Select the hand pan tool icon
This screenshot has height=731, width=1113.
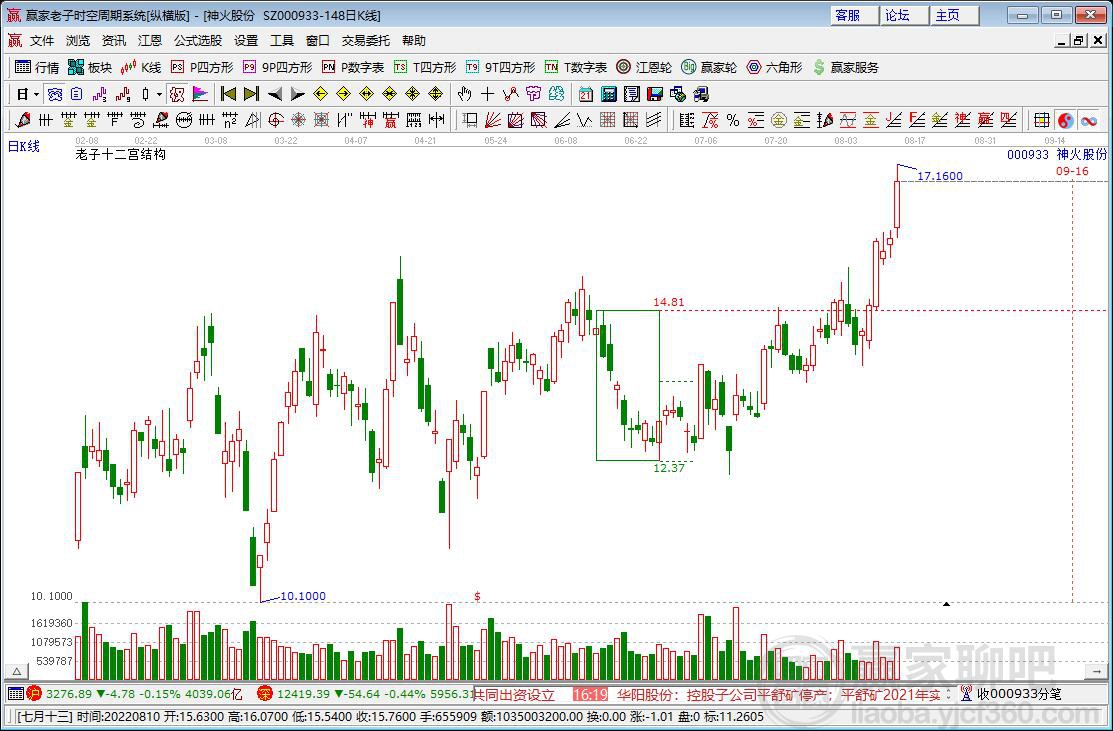click(x=464, y=94)
